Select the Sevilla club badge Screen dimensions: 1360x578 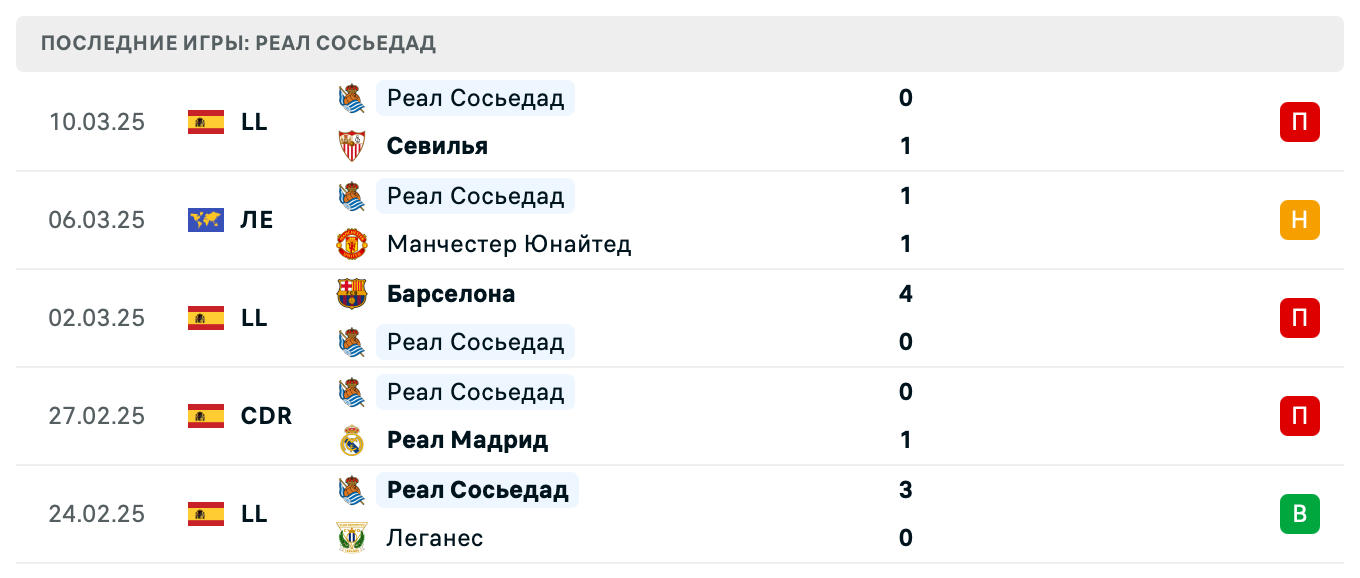coord(352,146)
